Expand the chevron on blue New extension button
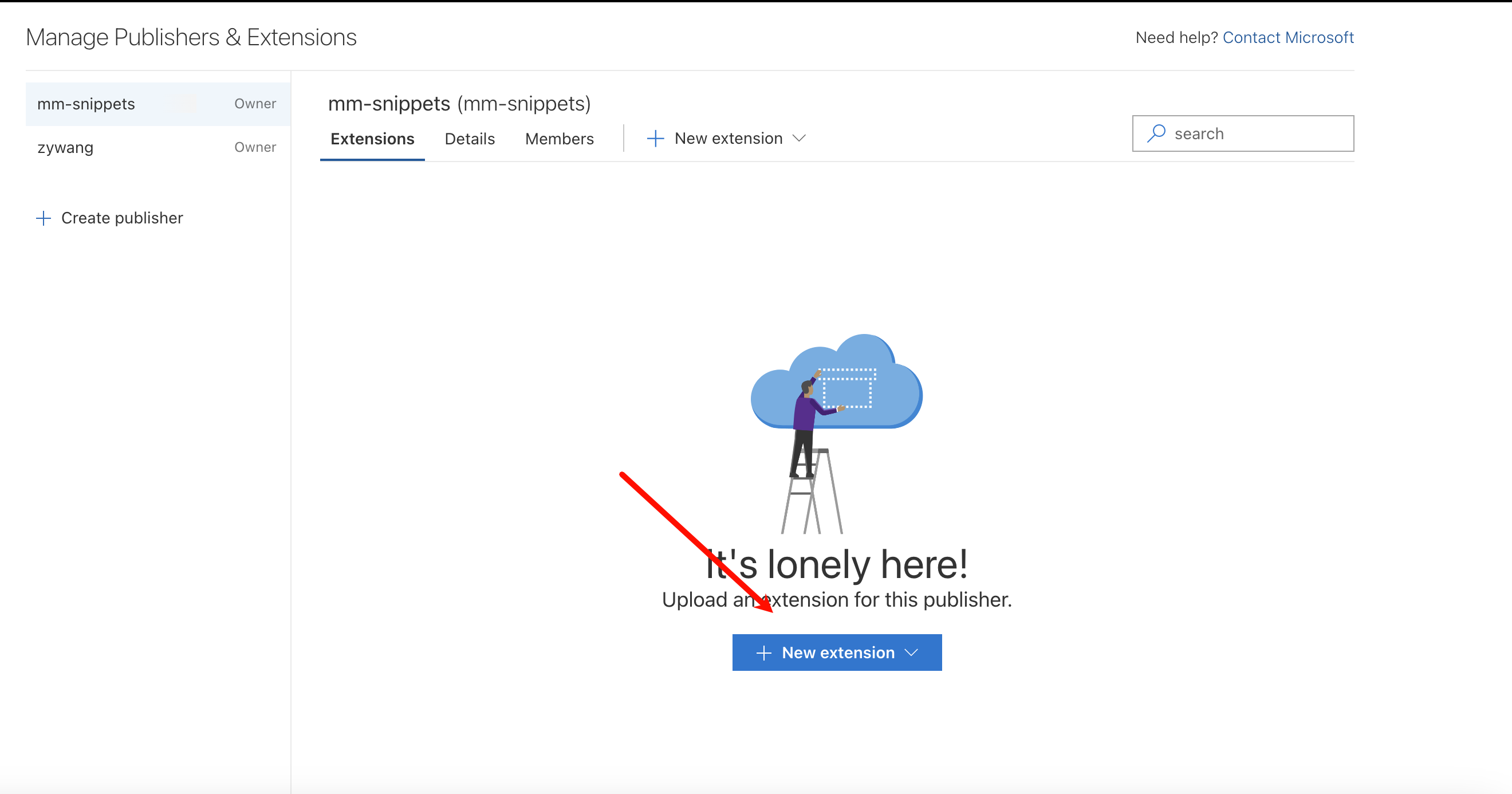Image resolution: width=1512 pixels, height=794 pixels. (x=911, y=653)
